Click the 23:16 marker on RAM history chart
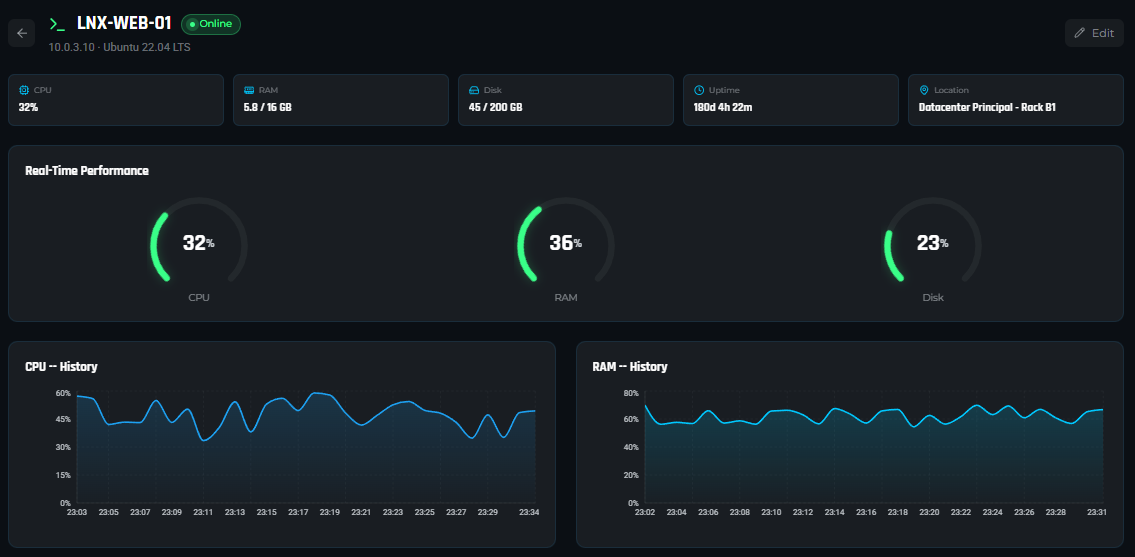The image size is (1135, 557). point(866,512)
